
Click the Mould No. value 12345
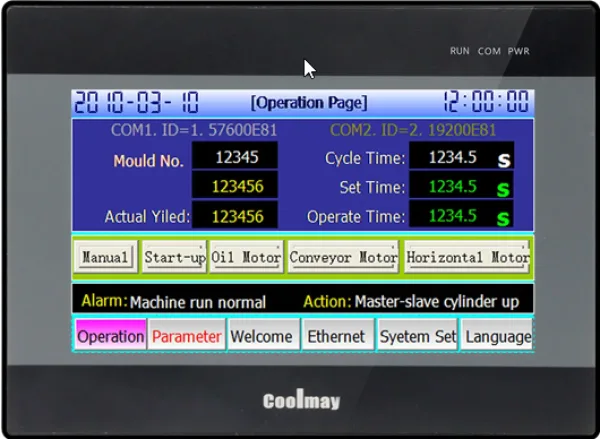(x=235, y=155)
